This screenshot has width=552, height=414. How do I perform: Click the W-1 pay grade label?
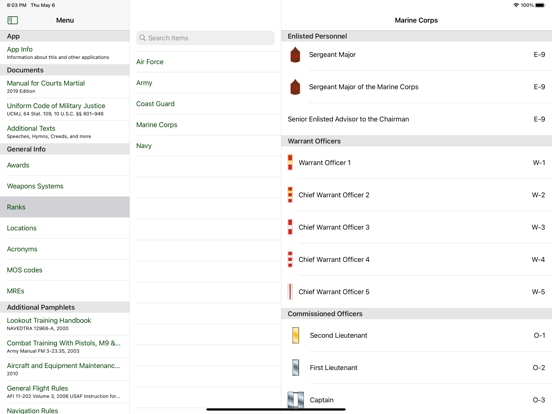pos(539,163)
